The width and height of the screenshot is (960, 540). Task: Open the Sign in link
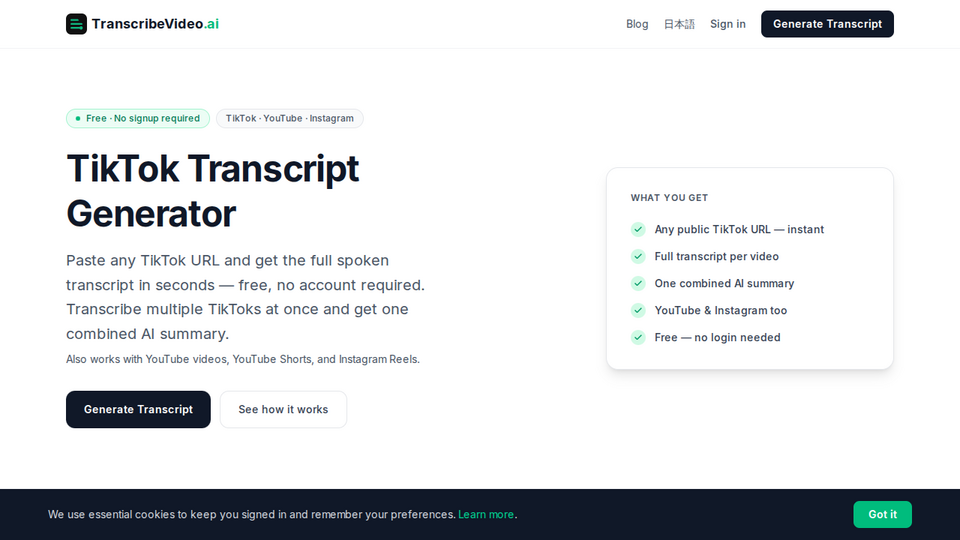[727, 24]
